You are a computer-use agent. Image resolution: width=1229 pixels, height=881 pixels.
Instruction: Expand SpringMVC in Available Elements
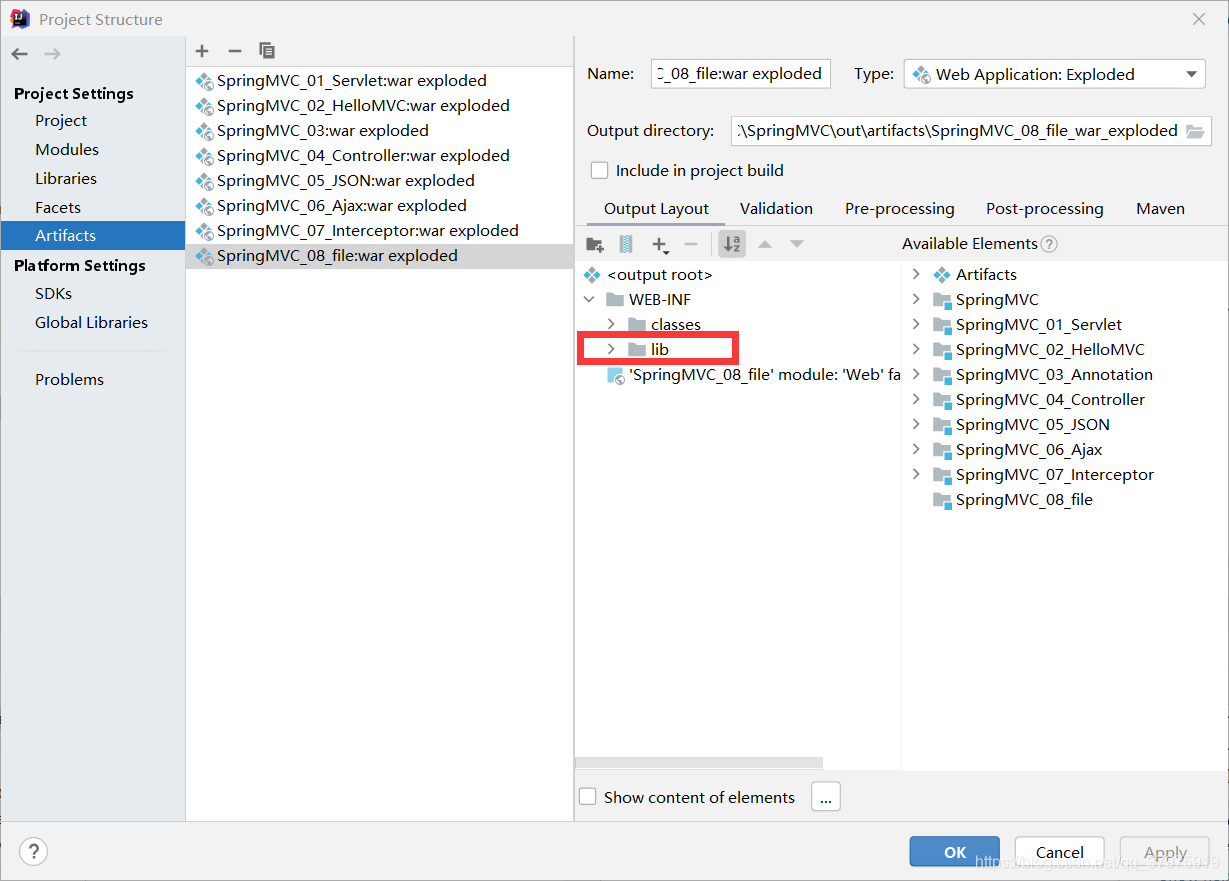click(915, 299)
